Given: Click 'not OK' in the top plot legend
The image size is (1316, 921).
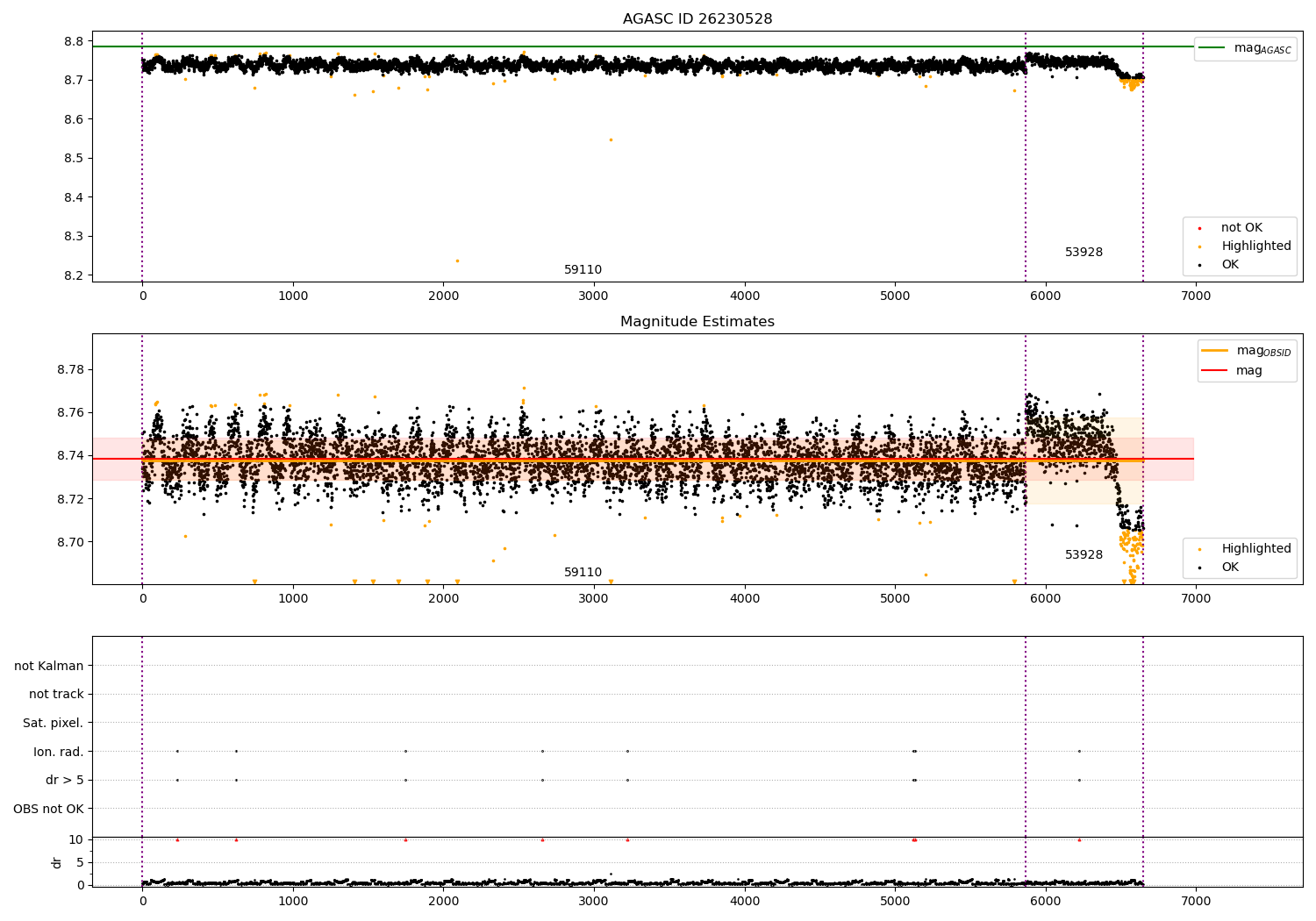Looking at the screenshot, I should (x=1241, y=228).
